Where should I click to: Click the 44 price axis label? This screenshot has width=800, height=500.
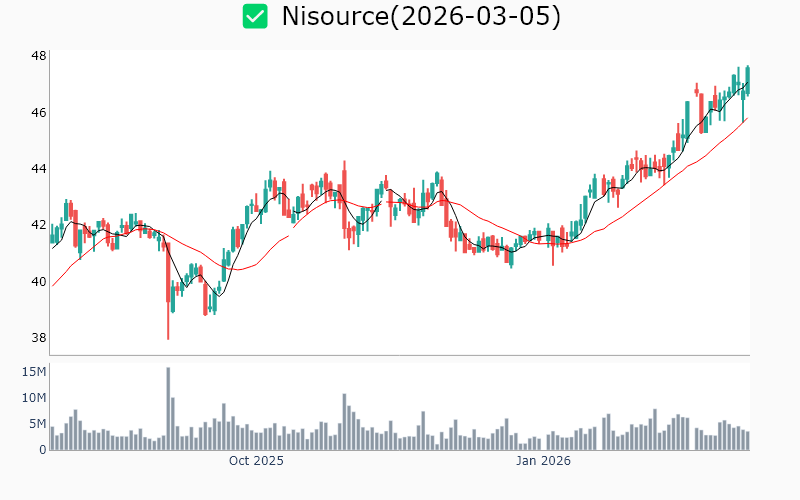point(38,168)
